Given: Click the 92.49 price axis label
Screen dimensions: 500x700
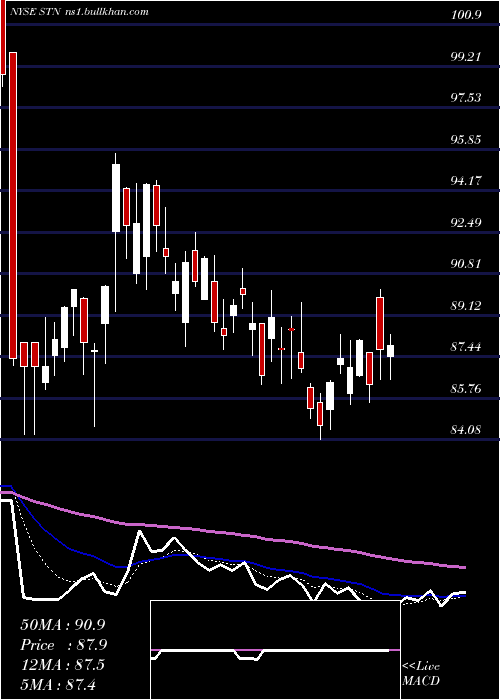Looking at the screenshot, I should (x=466, y=223).
